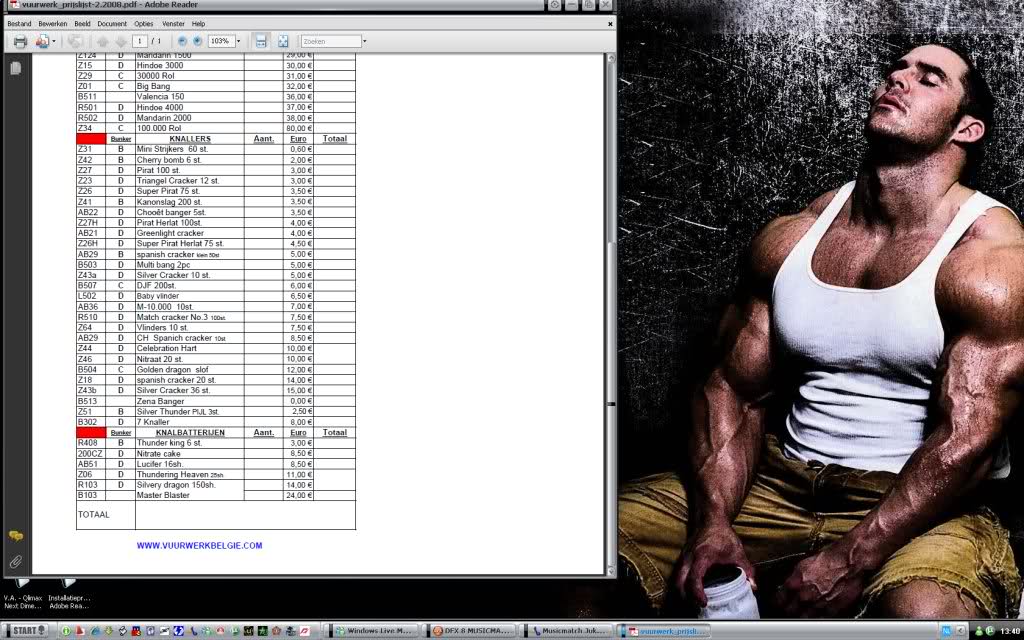Image resolution: width=1024 pixels, height=640 pixels.
Task: Open the Bestand menu
Action: pos(19,23)
